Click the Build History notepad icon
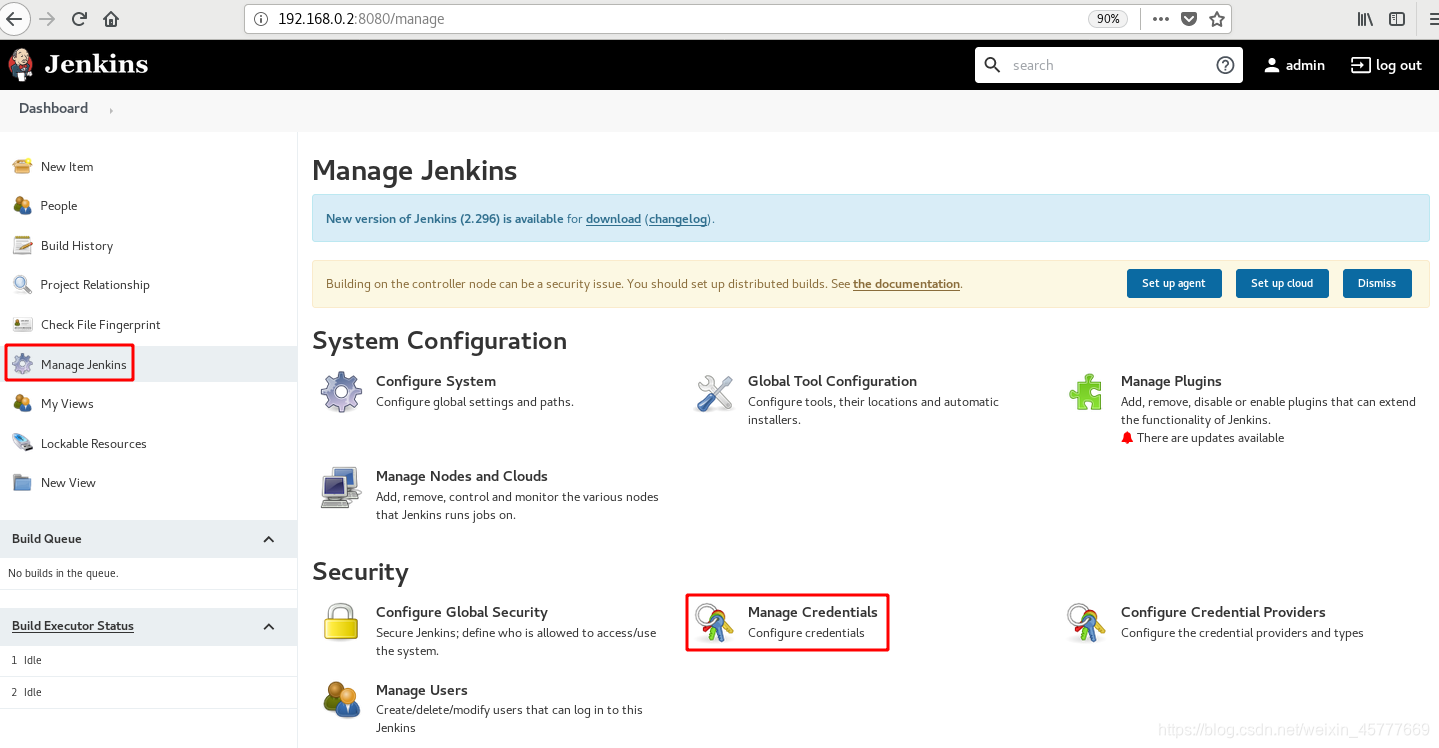The width and height of the screenshot is (1439, 748). [x=22, y=245]
